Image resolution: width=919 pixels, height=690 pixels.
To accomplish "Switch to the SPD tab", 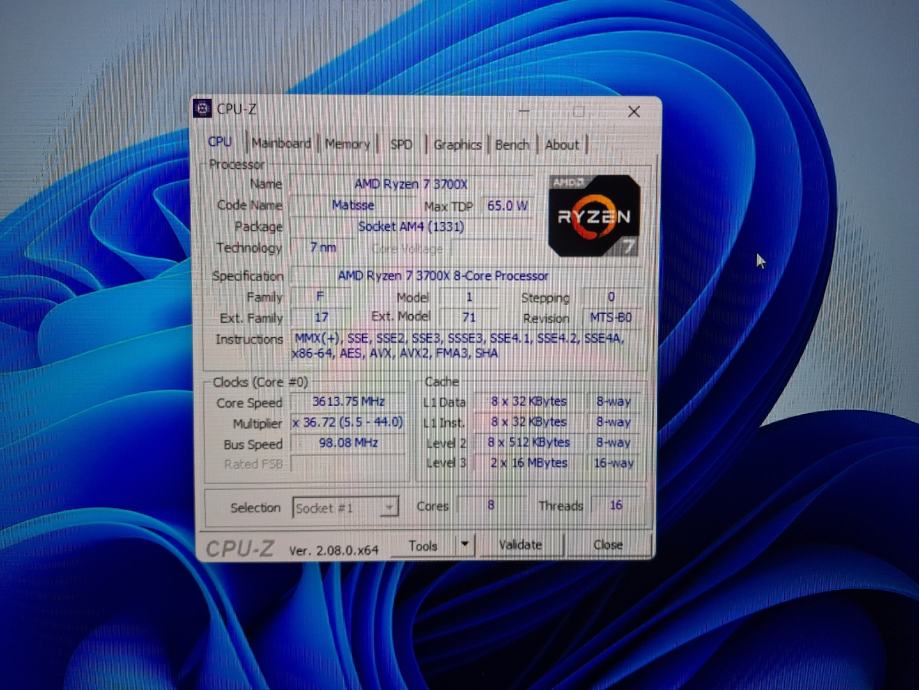I will pyautogui.click(x=401, y=144).
